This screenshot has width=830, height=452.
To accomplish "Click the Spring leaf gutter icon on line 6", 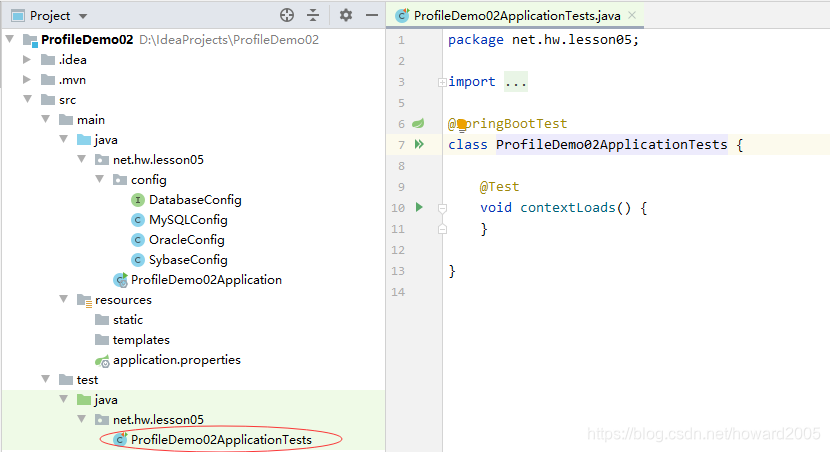I will 418,123.
